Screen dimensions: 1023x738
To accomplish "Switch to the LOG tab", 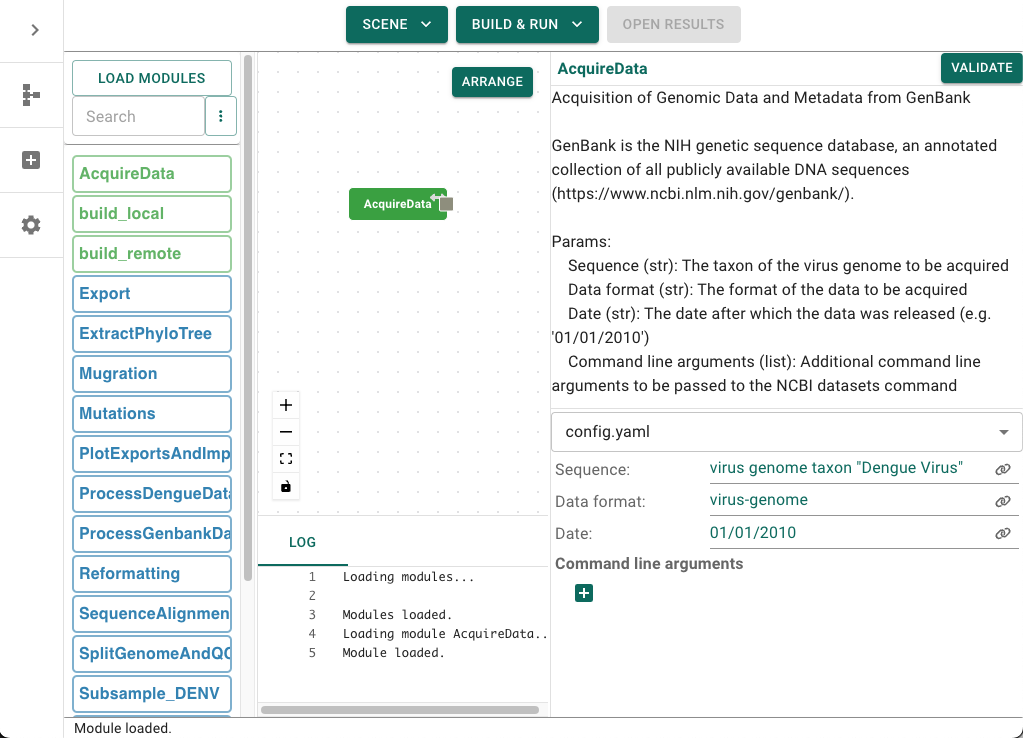I will click(302, 542).
